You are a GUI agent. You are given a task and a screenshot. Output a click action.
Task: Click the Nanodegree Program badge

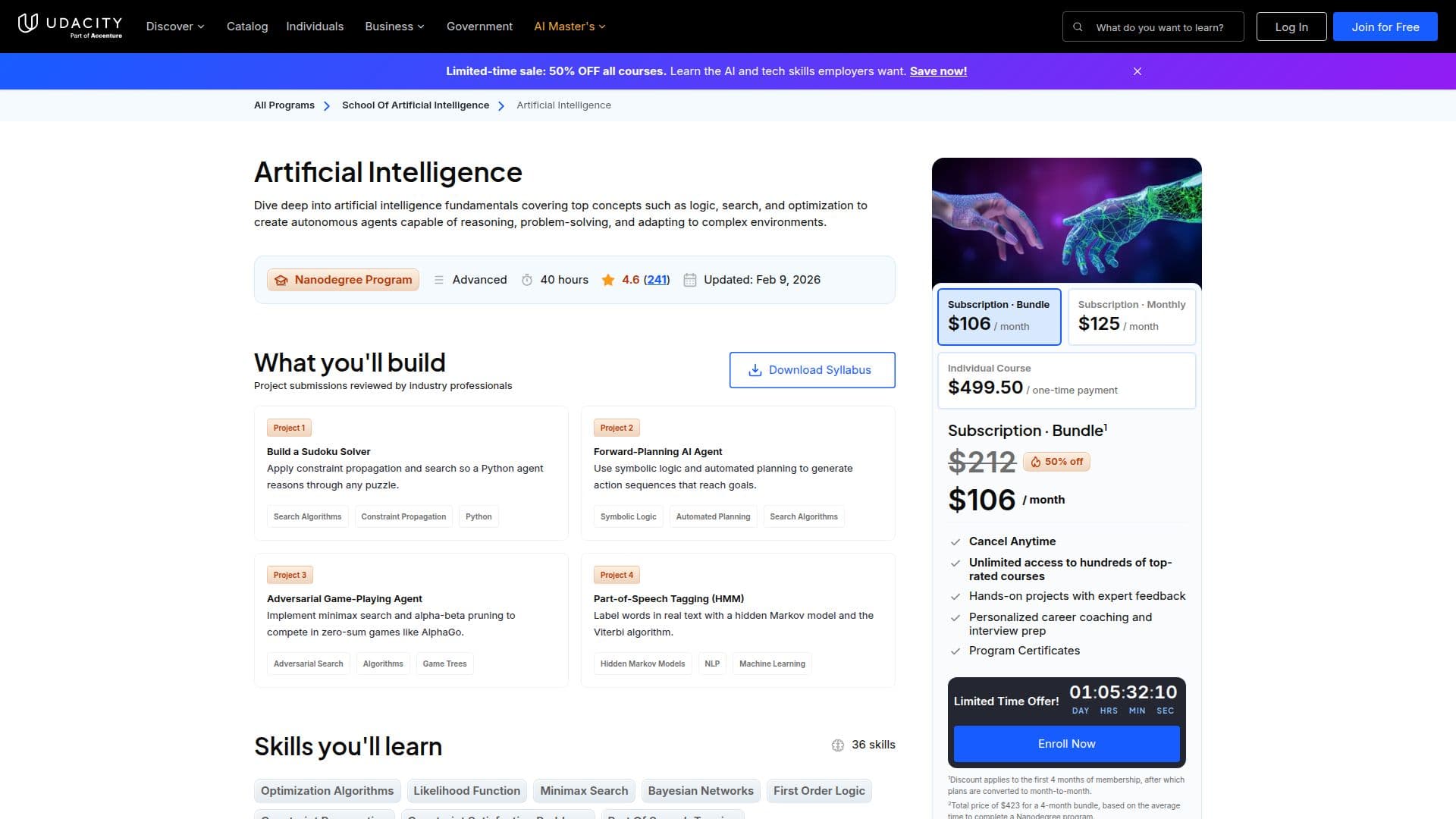click(343, 280)
